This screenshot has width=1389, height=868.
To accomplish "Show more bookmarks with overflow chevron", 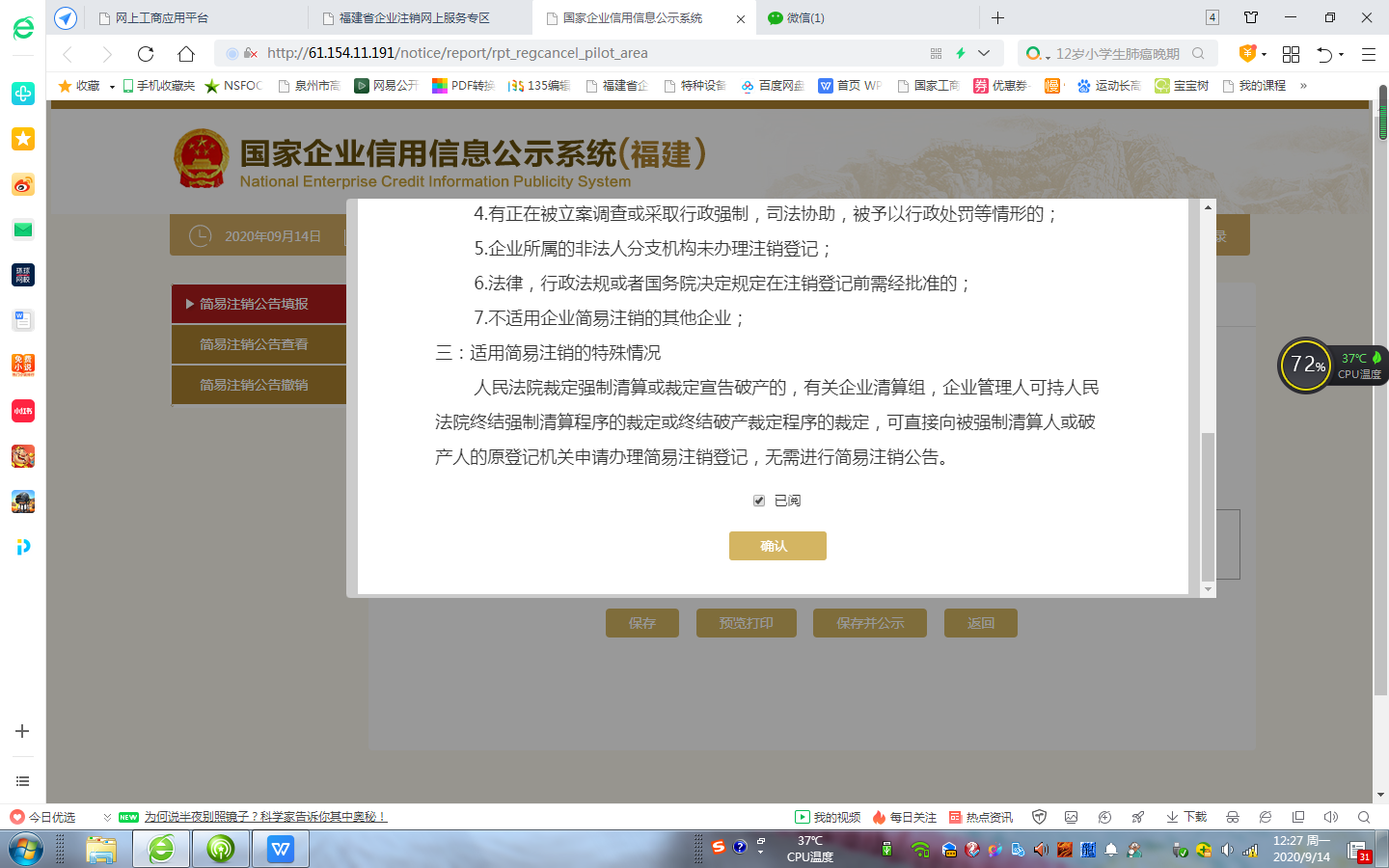I will click(x=1303, y=86).
